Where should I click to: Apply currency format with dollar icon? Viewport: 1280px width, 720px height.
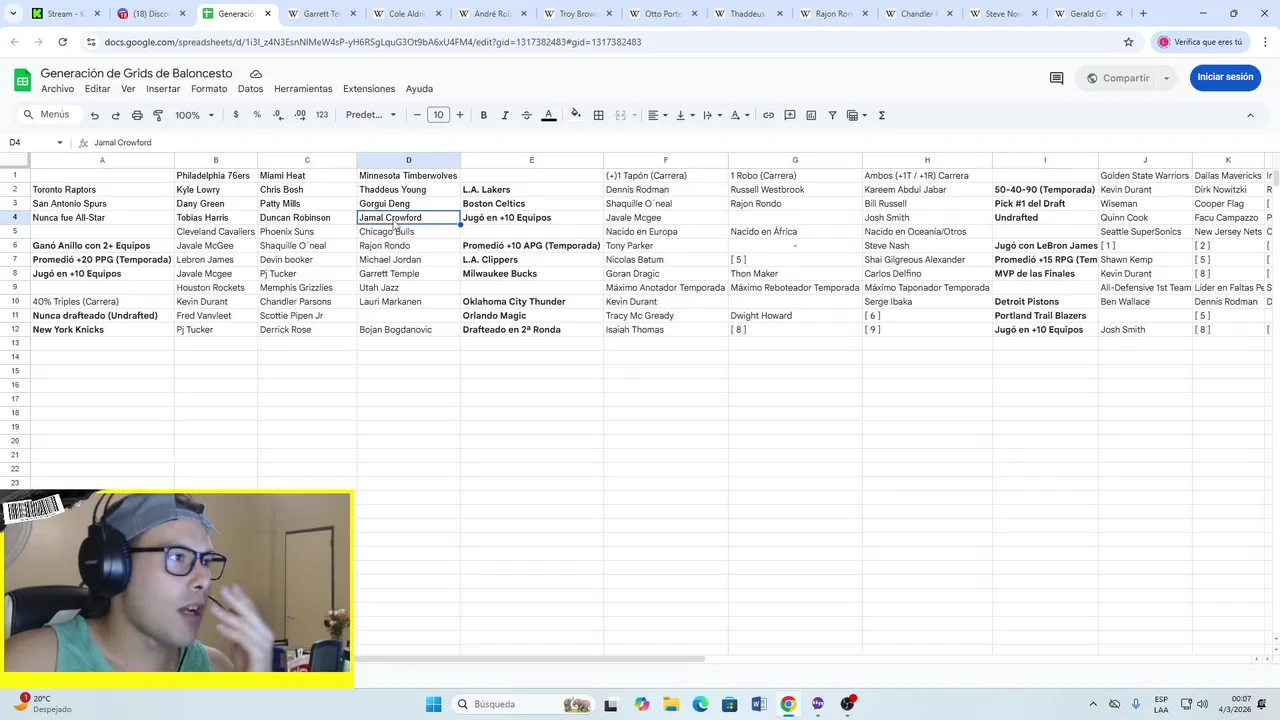236,115
